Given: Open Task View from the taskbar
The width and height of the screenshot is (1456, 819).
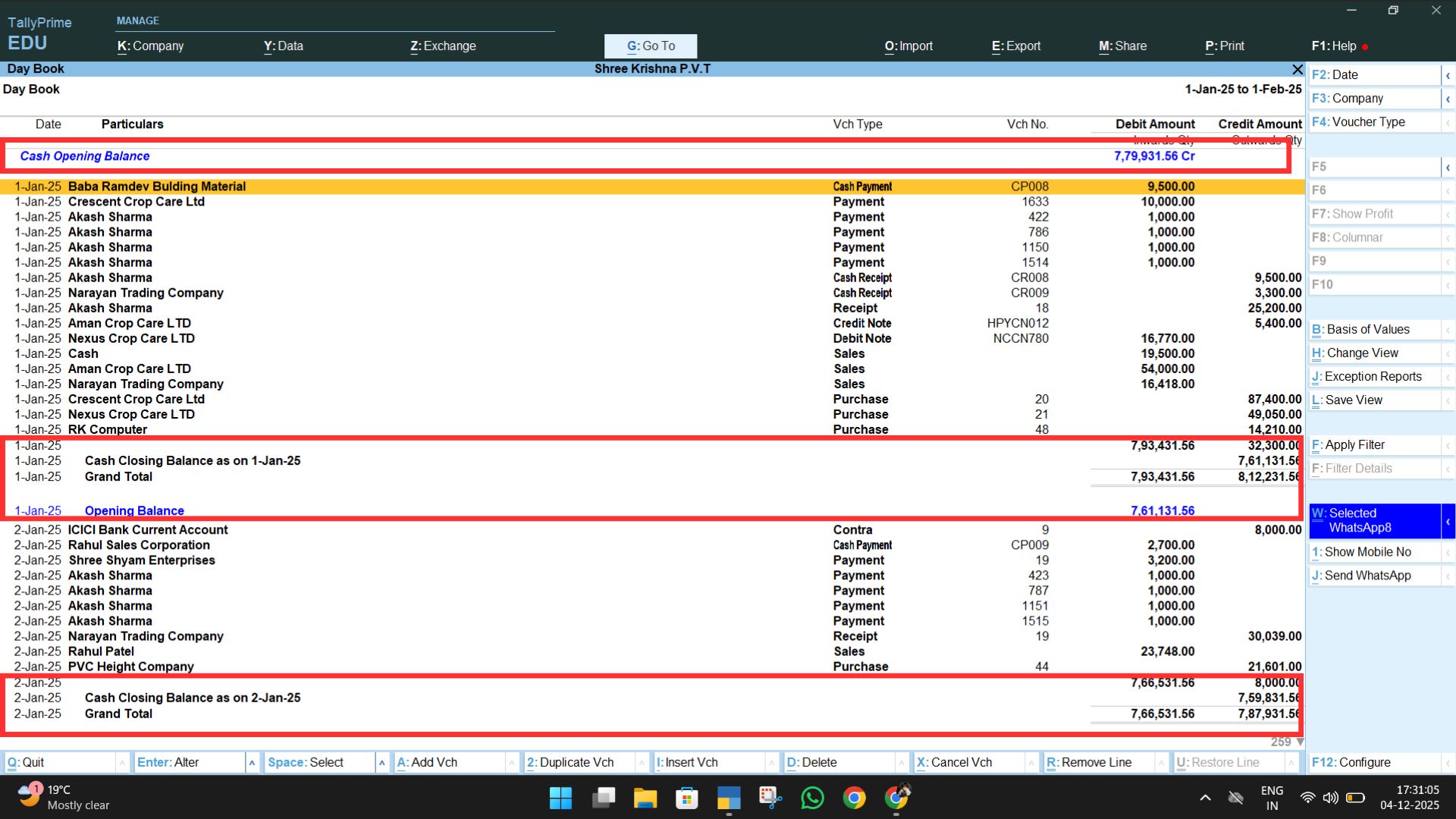Looking at the screenshot, I should tap(603, 798).
